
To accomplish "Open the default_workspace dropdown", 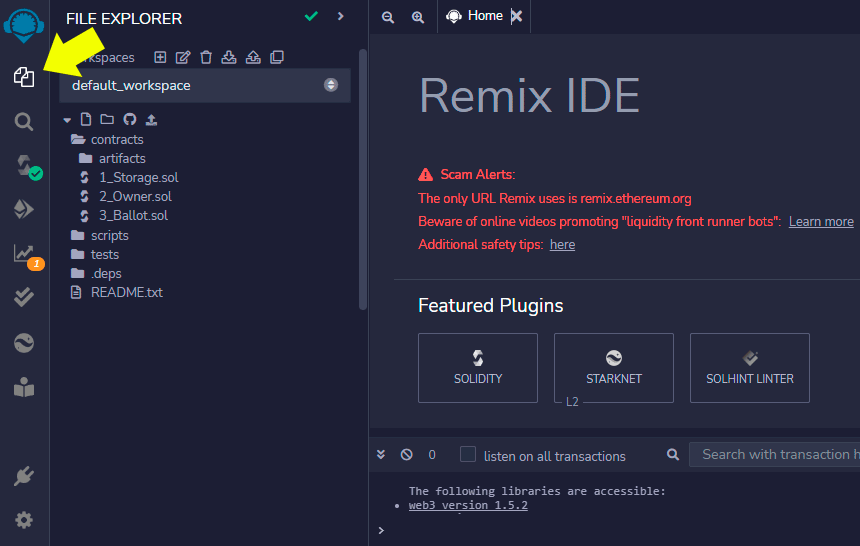I will 205,85.
